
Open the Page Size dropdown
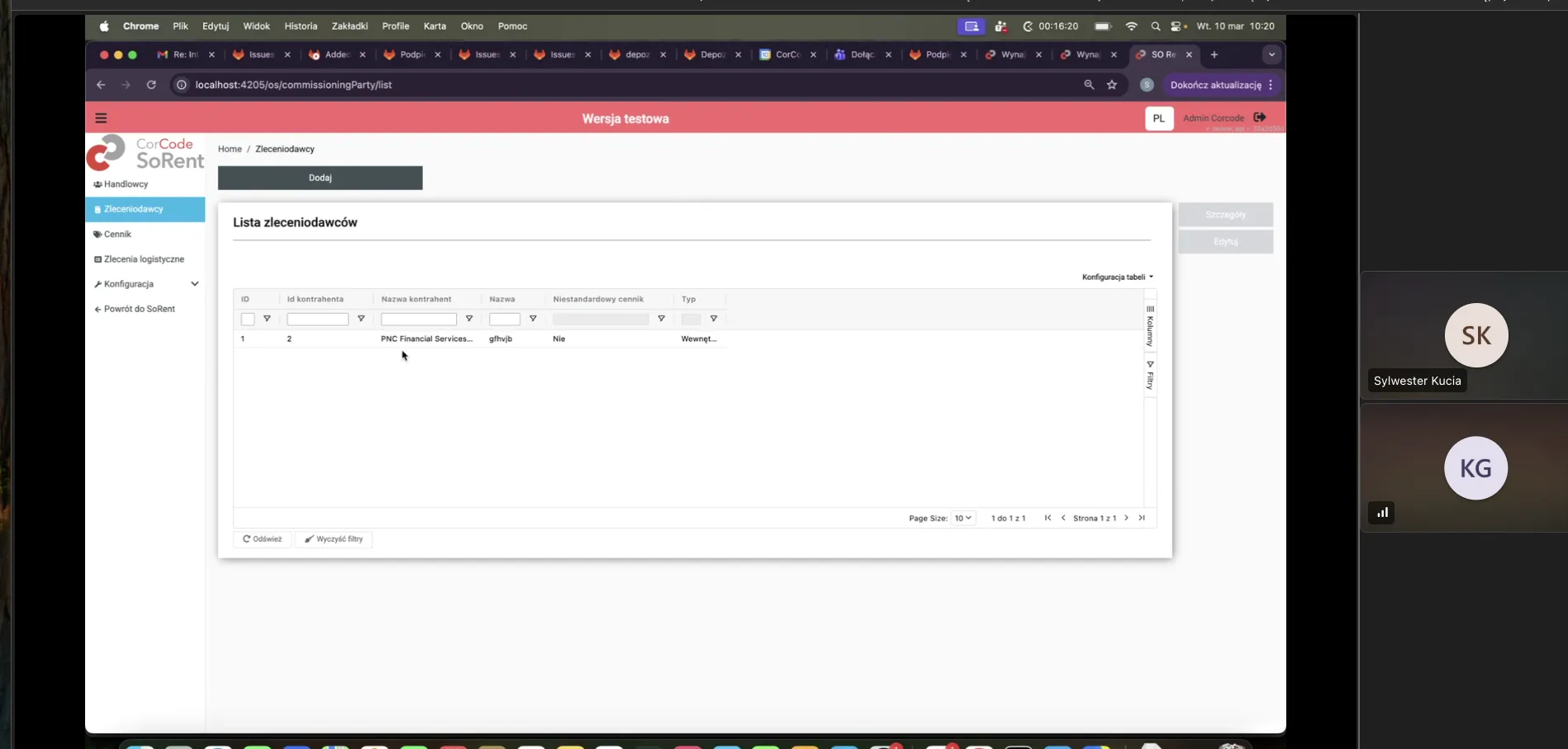click(x=963, y=518)
